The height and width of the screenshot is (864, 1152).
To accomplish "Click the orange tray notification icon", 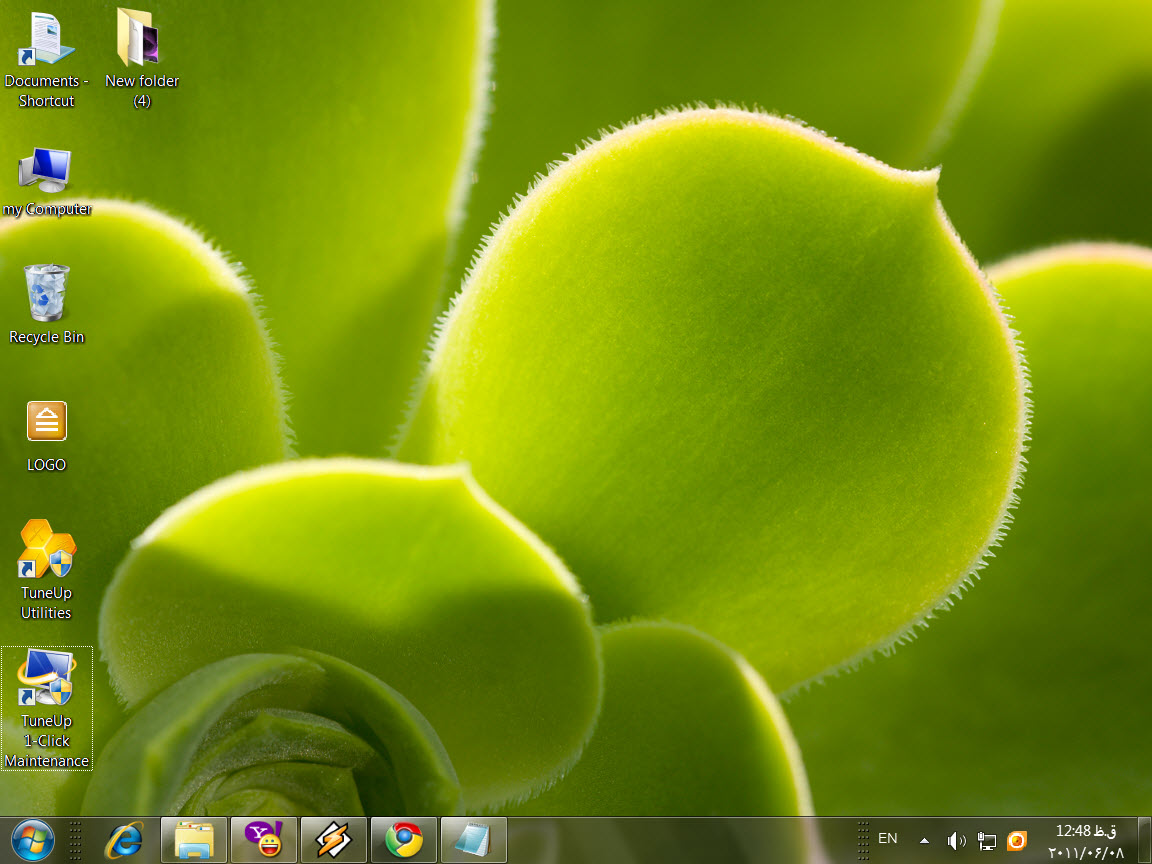I will [1017, 841].
